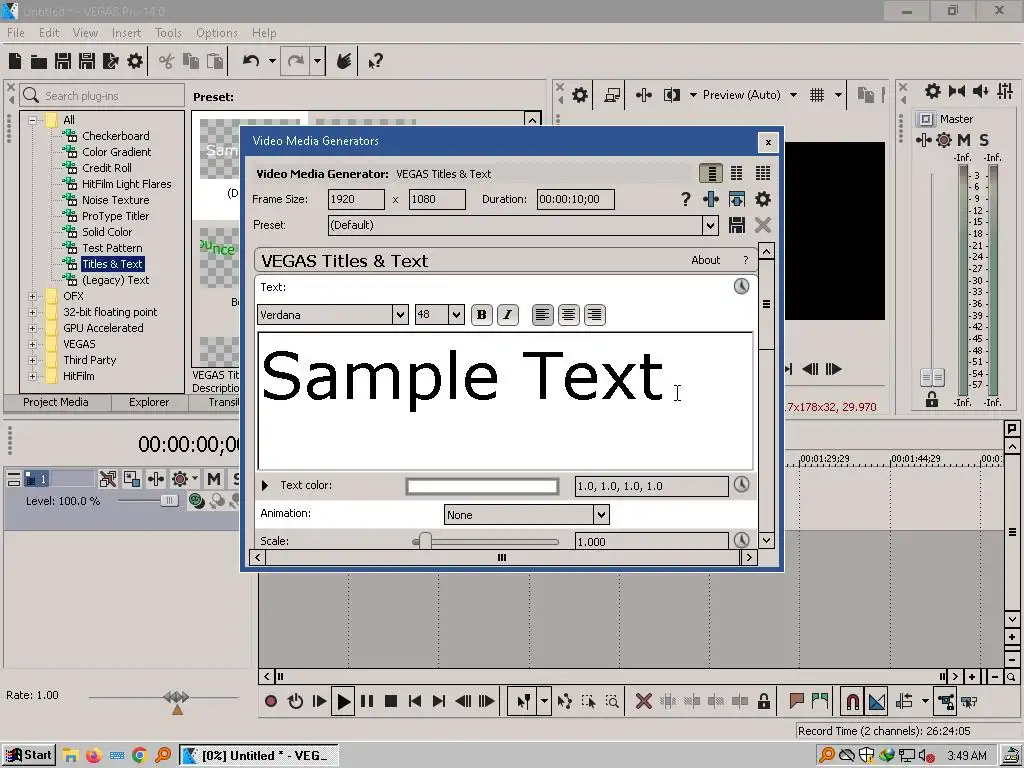This screenshot has width=1024, height=768.
Task: Click About in VEGAS Titles & Text
Action: [x=705, y=260]
